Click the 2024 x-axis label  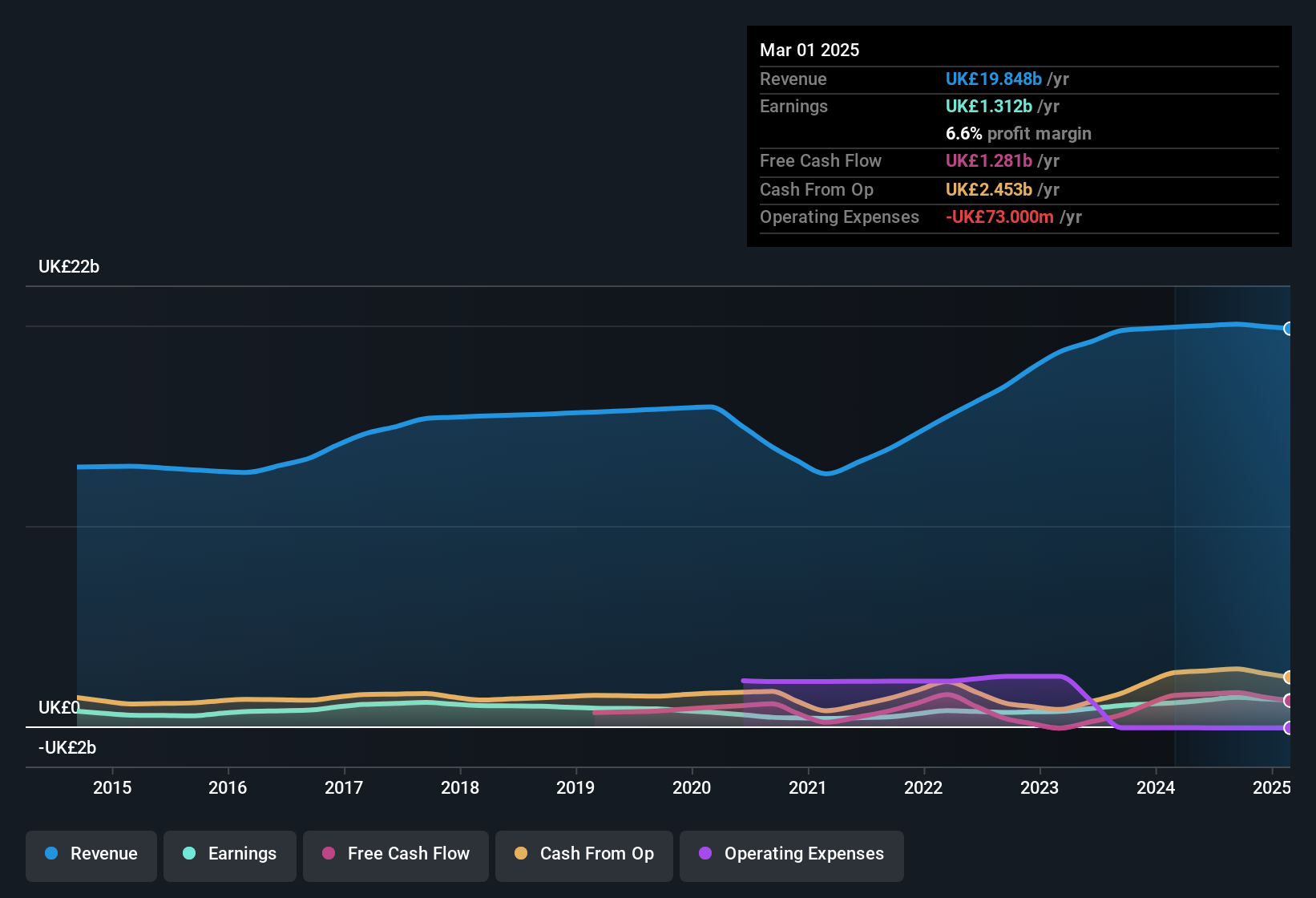point(1156,788)
